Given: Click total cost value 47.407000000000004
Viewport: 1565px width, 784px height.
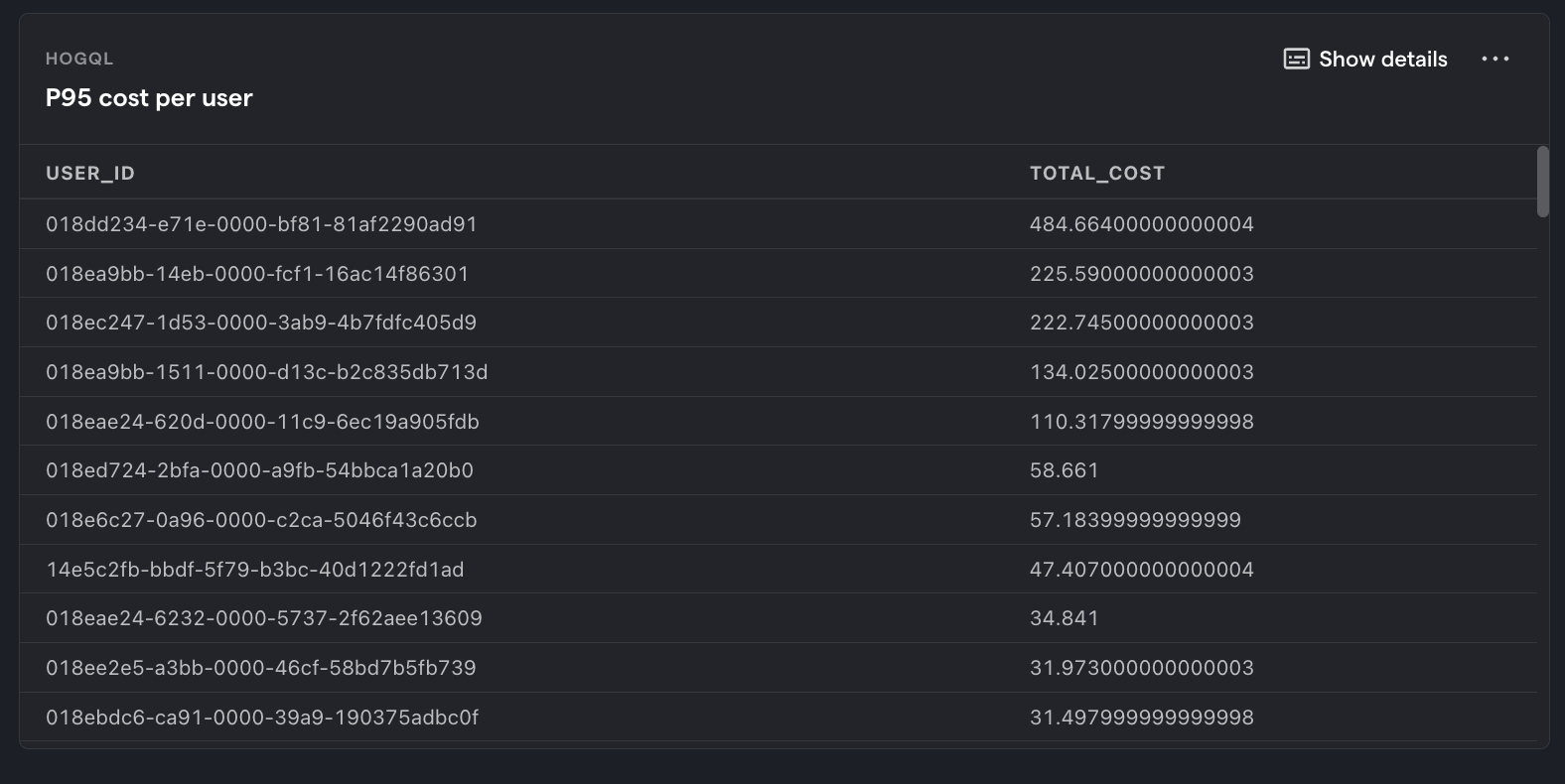Looking at the screenshot, I should tap(1142, 570).
